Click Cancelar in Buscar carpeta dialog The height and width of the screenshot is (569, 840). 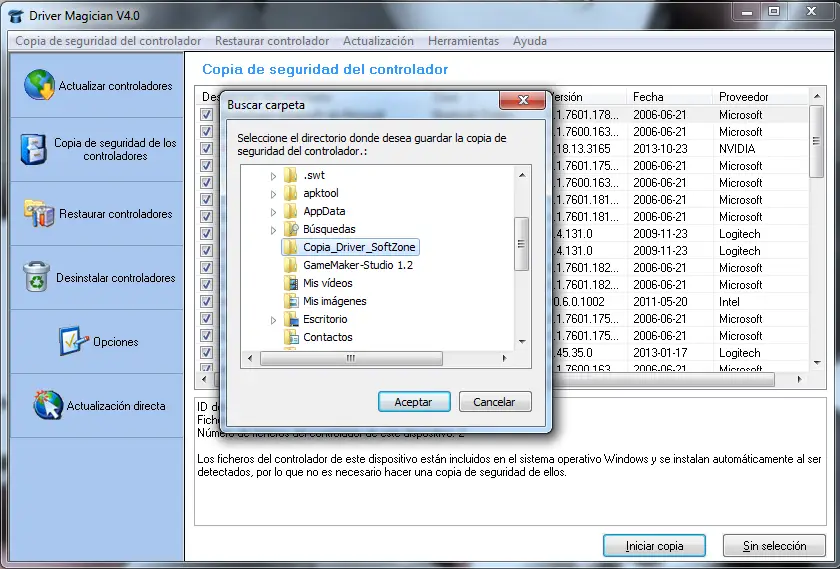pos(494,402)
